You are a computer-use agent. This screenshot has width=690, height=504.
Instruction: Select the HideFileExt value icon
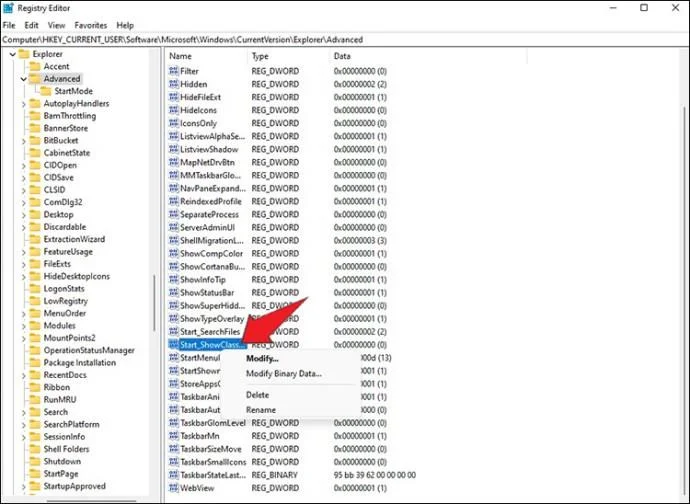(174, 97)
